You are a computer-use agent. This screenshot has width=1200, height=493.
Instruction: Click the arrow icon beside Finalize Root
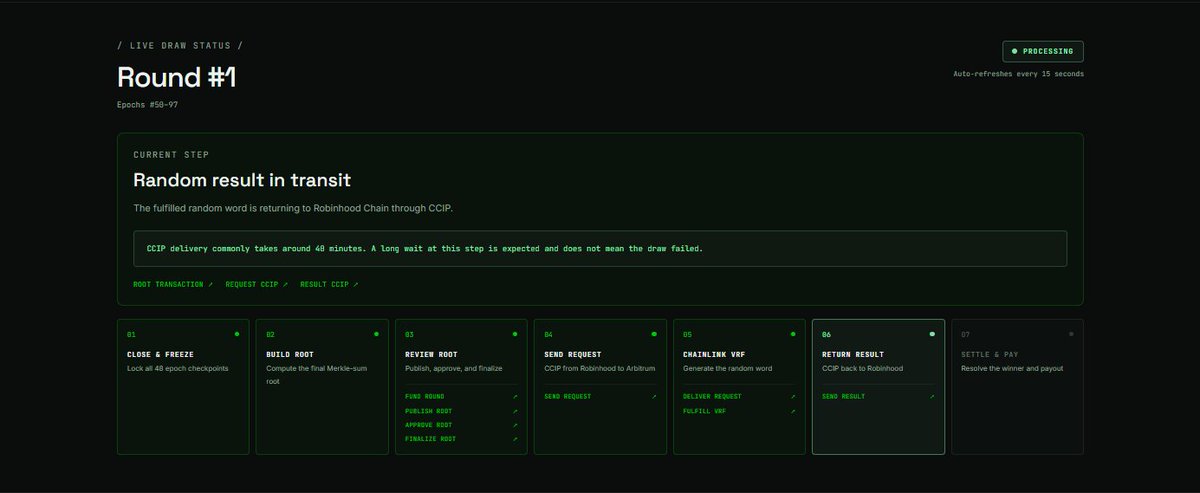(515, 439)
